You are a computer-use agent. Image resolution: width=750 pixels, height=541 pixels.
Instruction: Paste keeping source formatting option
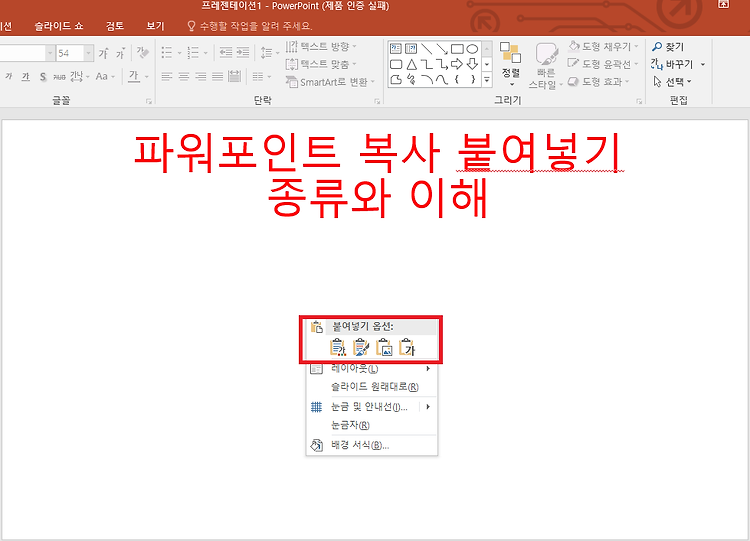(x=361, y=347)
